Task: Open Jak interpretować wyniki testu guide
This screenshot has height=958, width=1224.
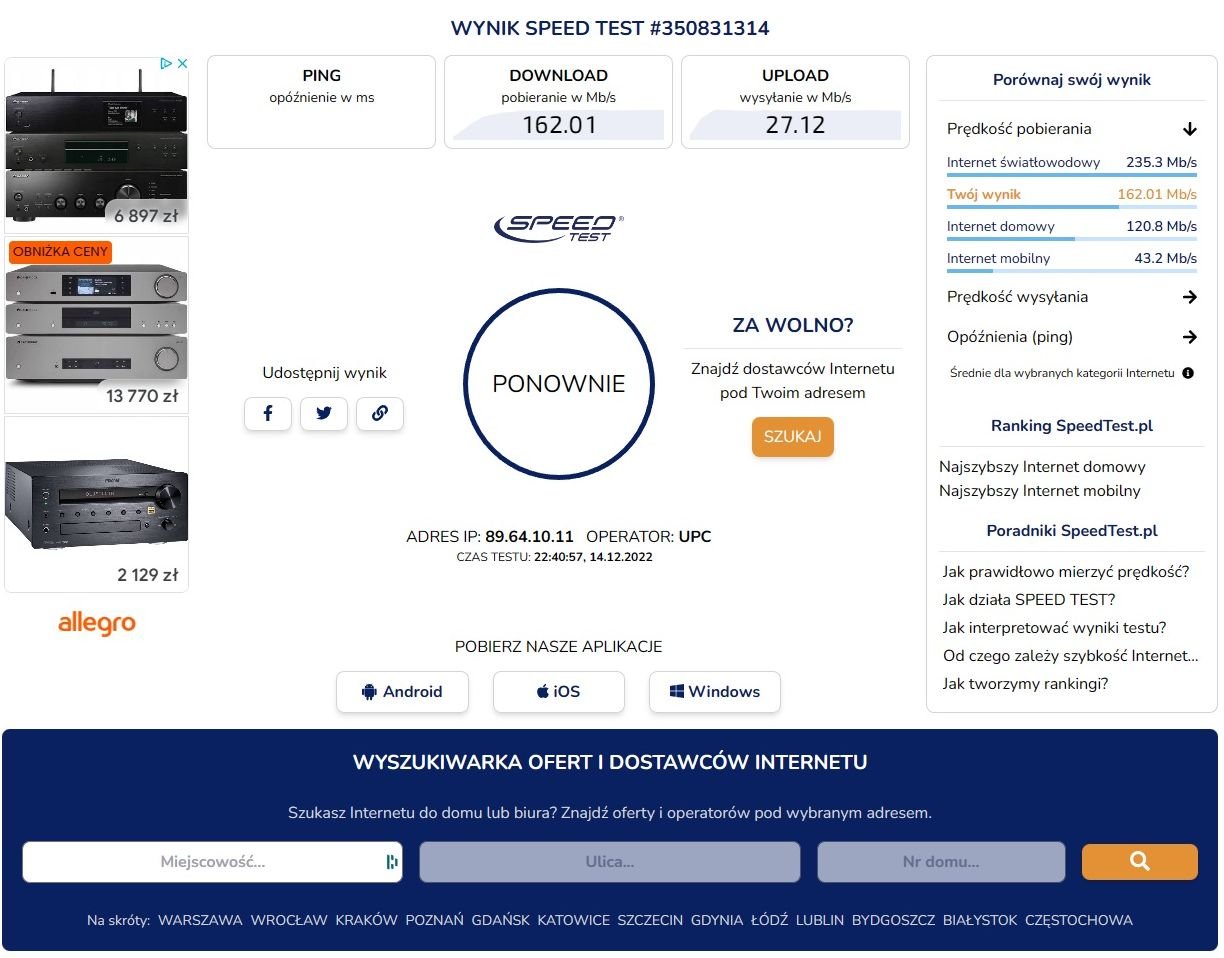Action: pyautogui.click(x=1055, y=628)
